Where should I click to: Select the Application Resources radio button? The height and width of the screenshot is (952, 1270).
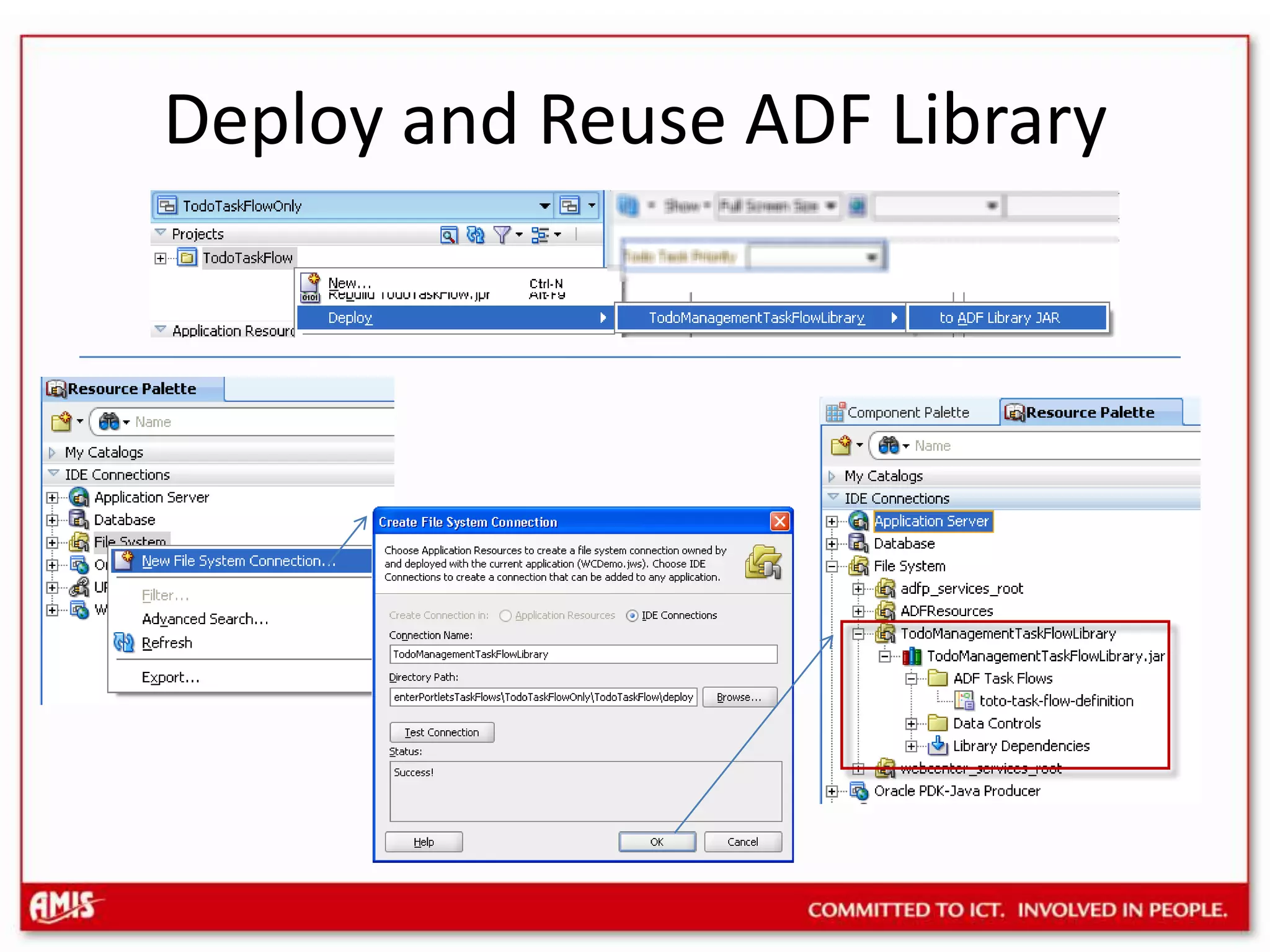click(x=505, y=615)
